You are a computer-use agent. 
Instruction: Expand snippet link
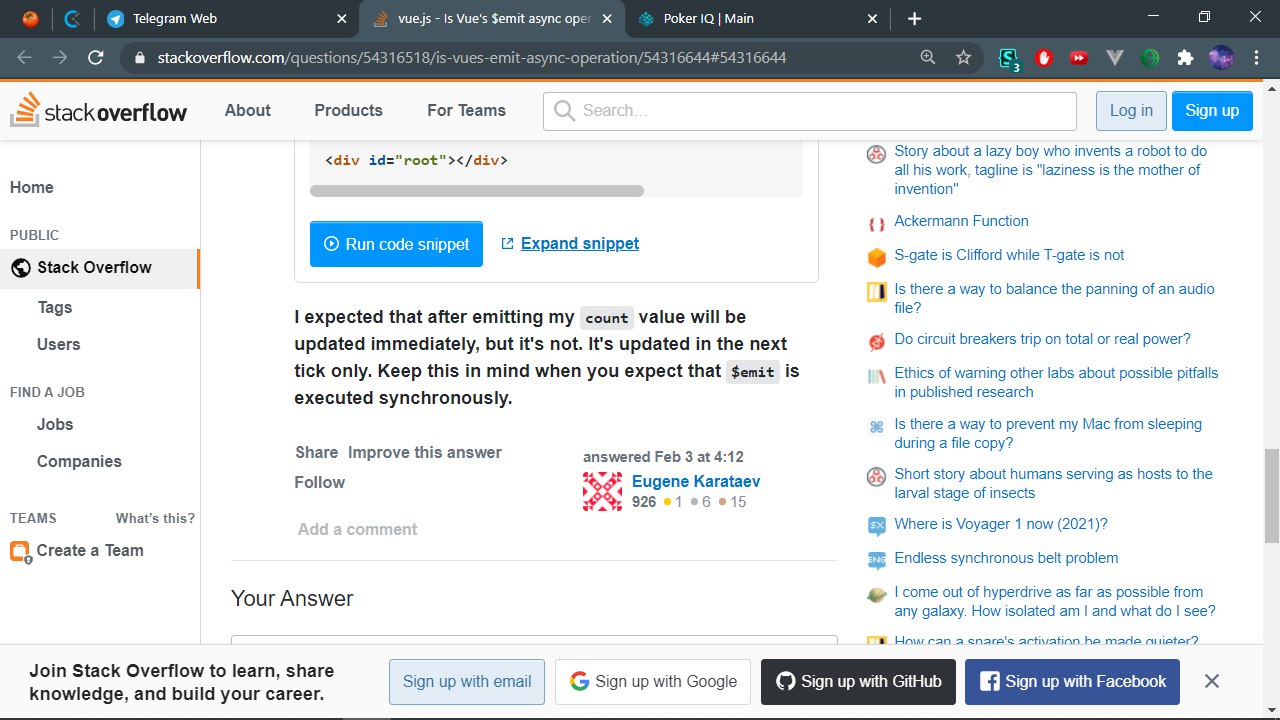(x=570, y=243)
